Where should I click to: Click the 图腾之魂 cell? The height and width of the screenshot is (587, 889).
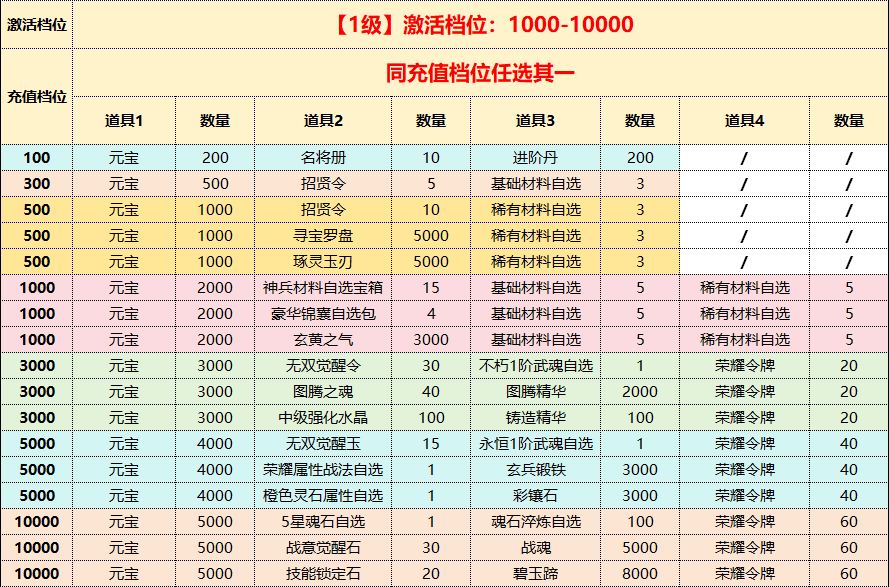coord(323,392)
